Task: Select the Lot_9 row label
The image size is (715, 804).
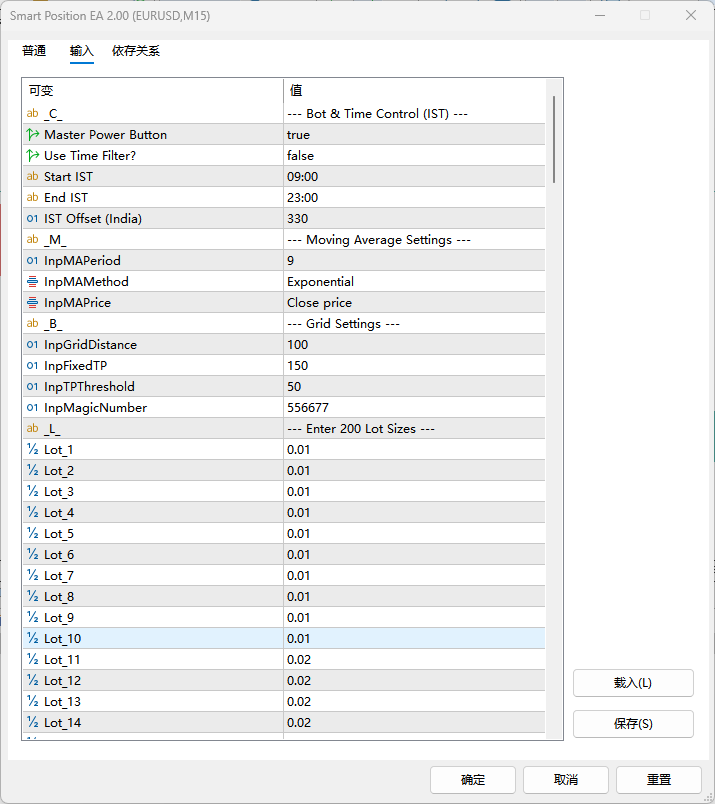Action: click(x=59, y=618)
